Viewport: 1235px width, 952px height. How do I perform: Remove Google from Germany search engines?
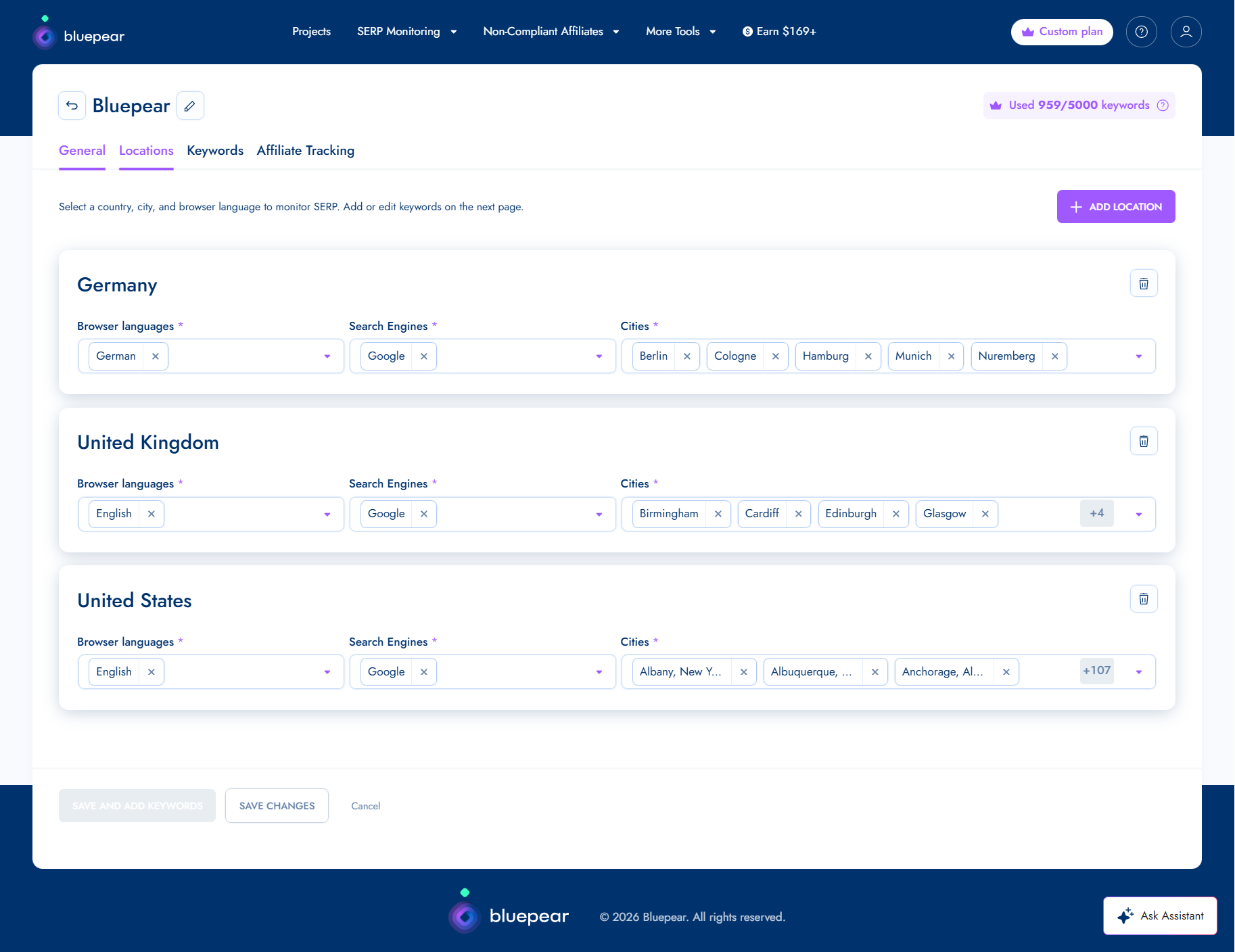tap(424, 356)
